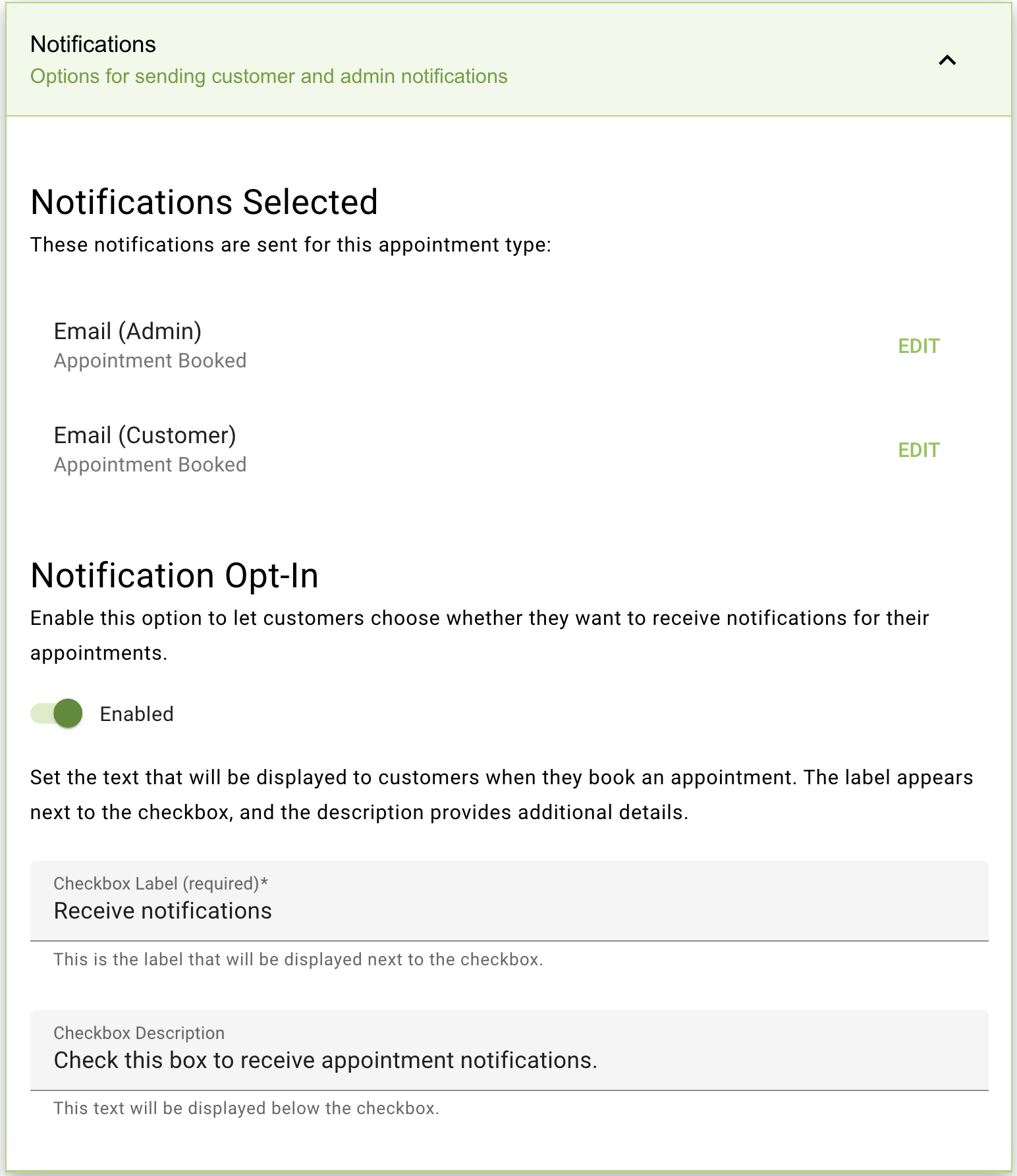Viewport: 1017px width, 1176px height.
Task: Edit the Email (Admin) notification
Action: pyautogui.click(x=919, y=346)
